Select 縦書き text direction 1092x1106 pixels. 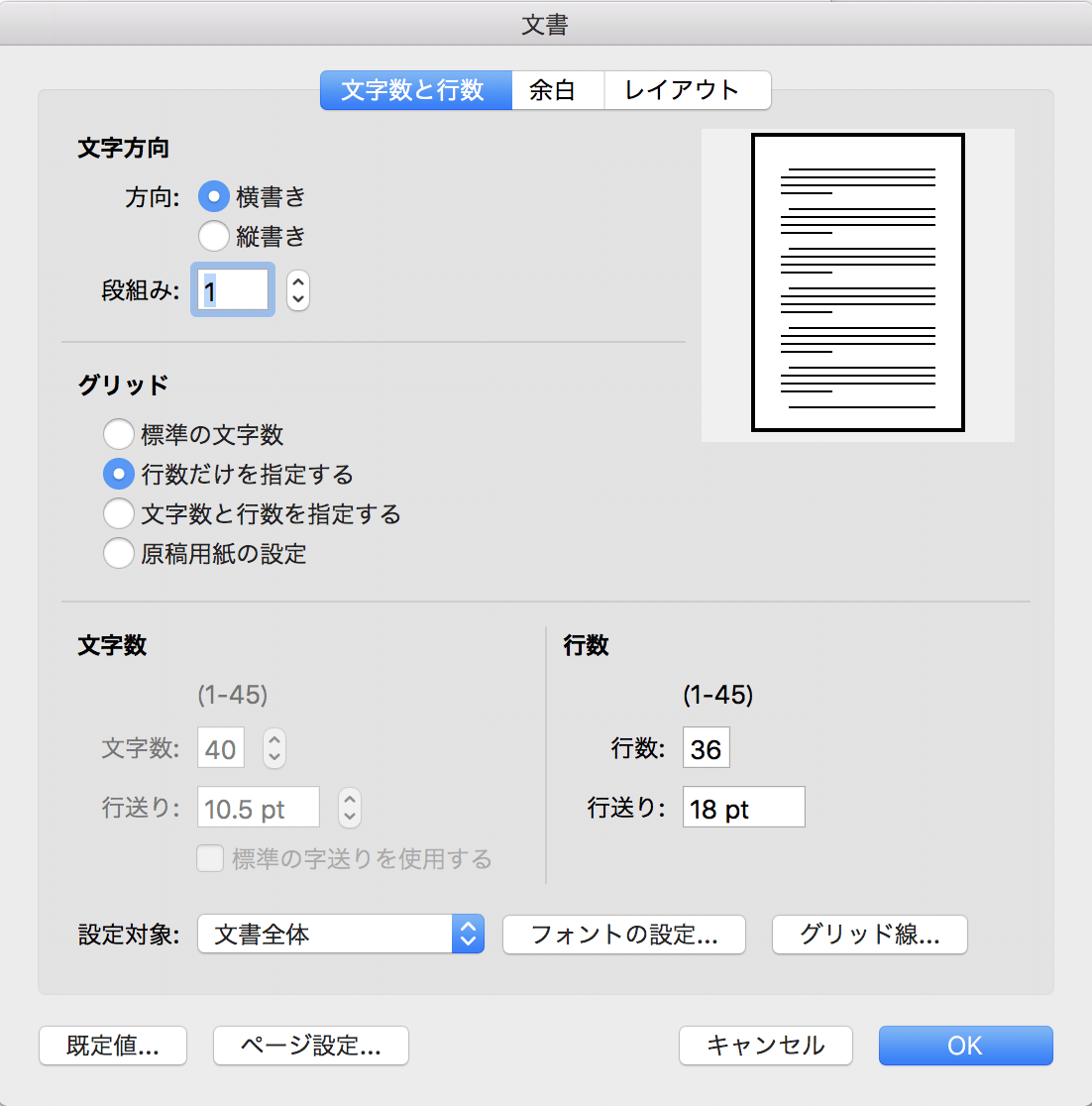coord(214,236)
